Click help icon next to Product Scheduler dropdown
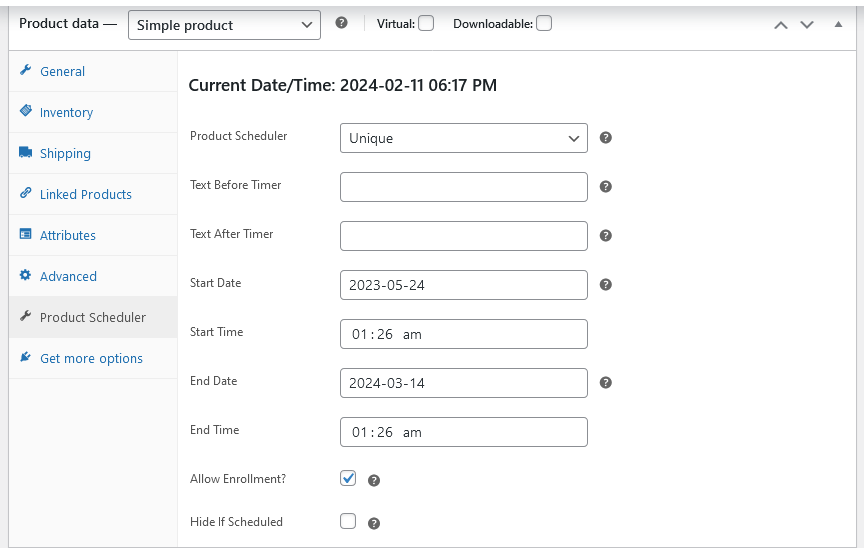864x548 pixels. [x=606, y=138]
